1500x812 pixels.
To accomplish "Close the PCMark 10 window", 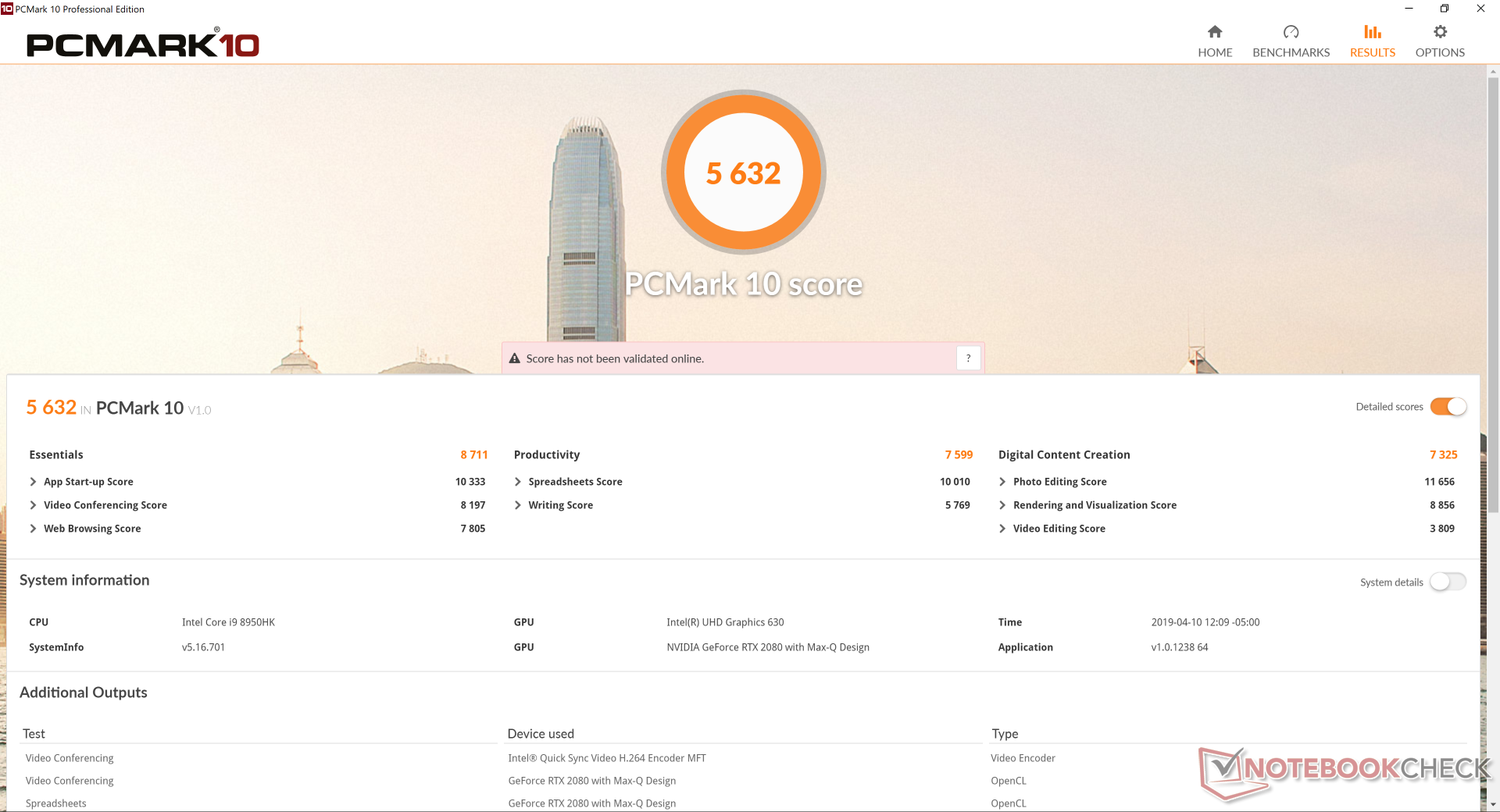I will 1480,9.
